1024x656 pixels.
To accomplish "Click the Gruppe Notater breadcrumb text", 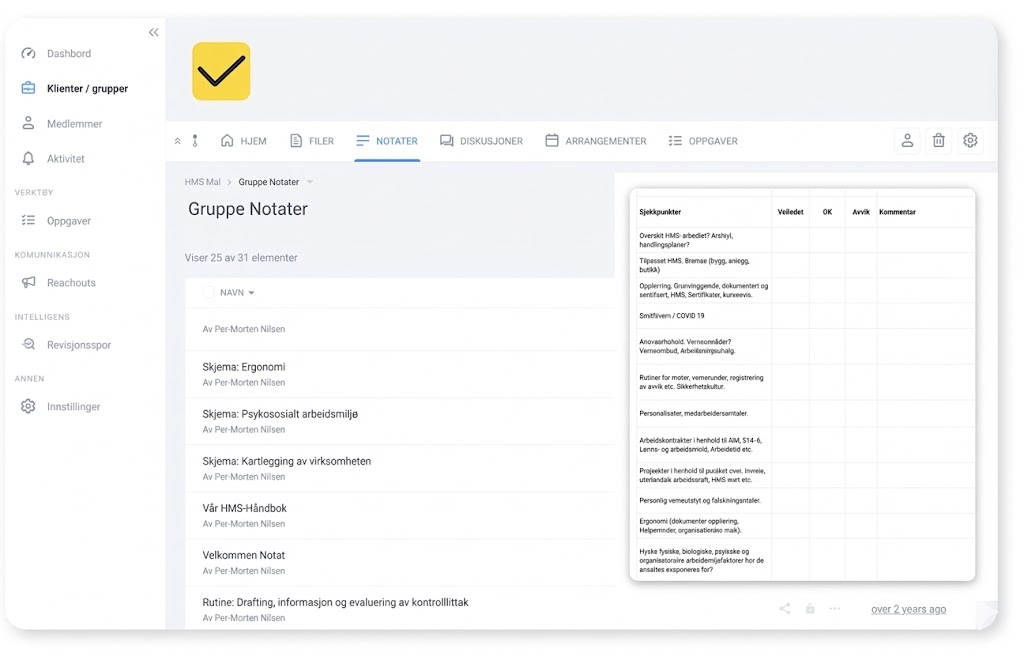I will (x=268, y=182).
